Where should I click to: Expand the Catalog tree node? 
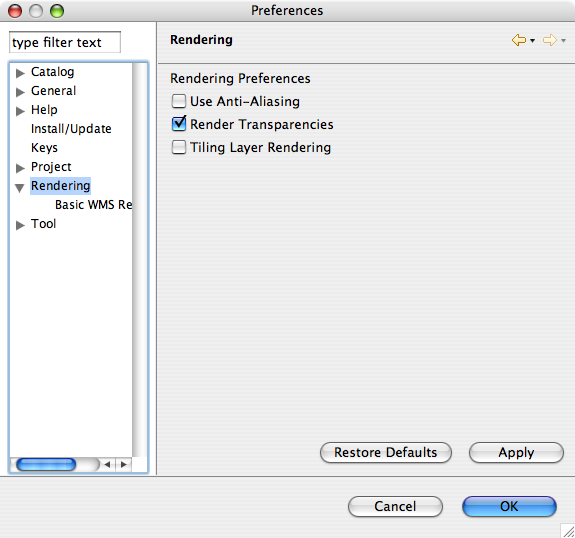click(x=20, y=73)
